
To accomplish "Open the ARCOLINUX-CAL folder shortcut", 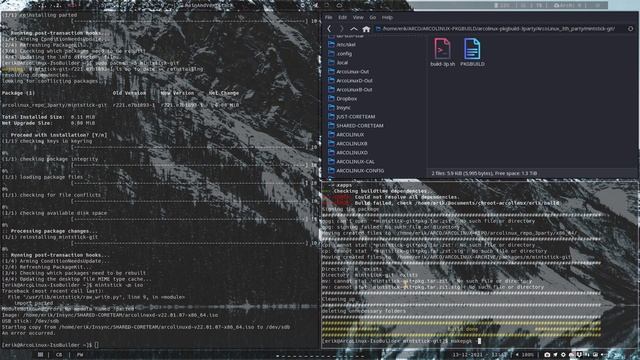I will pos(351,161).
